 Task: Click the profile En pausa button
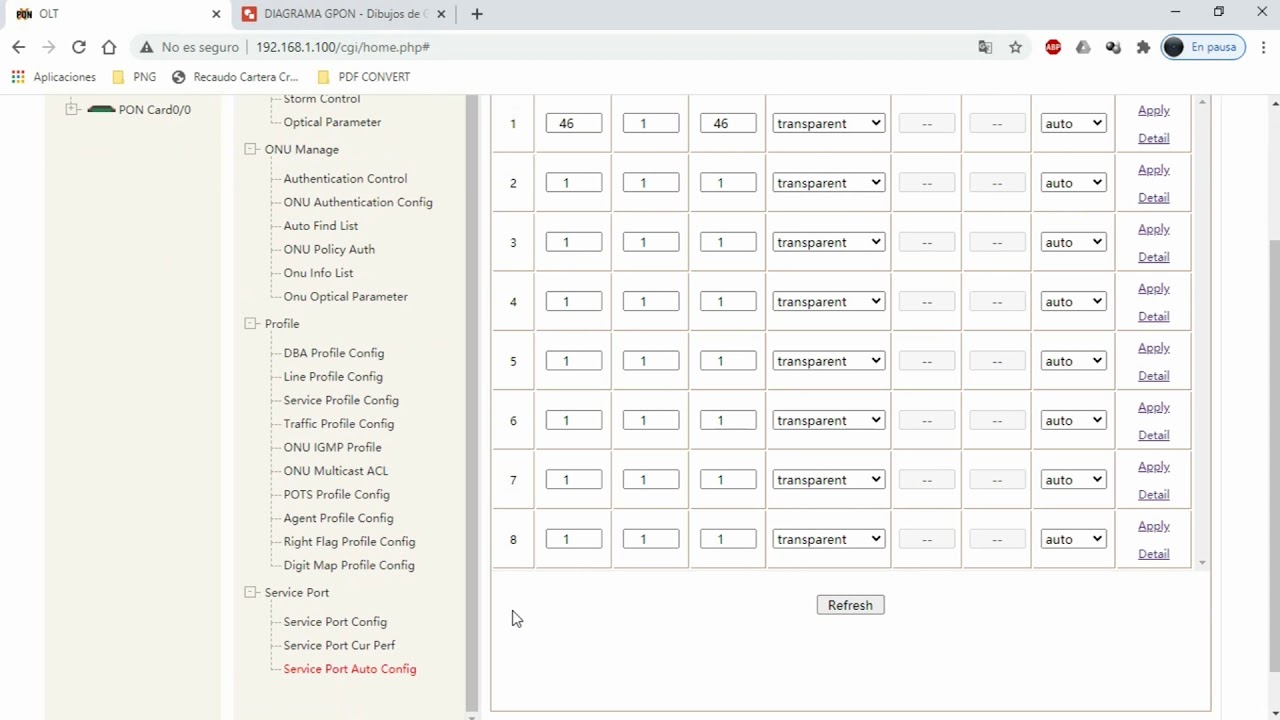(1201, 47)
